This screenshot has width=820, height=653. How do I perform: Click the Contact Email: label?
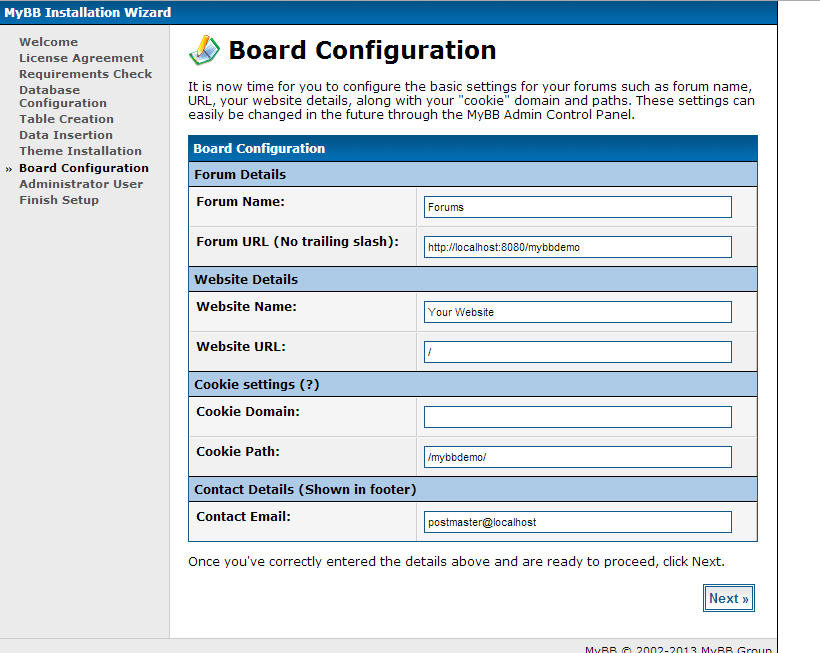(x=244, y=517)
